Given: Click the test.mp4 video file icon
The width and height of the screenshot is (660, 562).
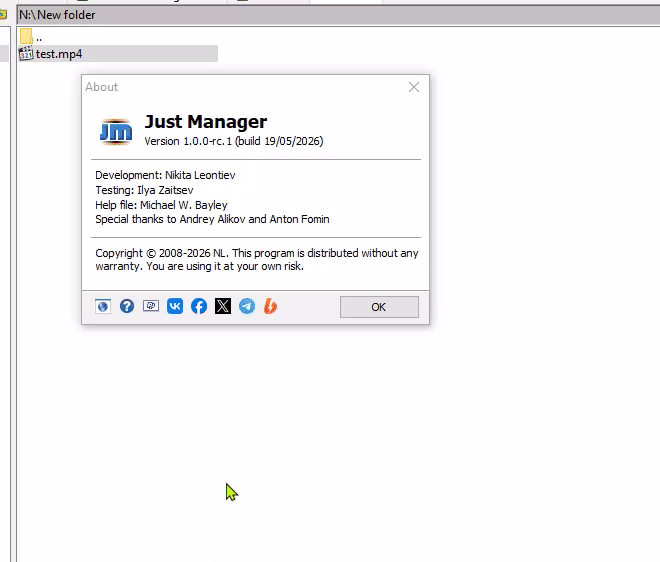Looking at the screenshot, I should 26,54.
